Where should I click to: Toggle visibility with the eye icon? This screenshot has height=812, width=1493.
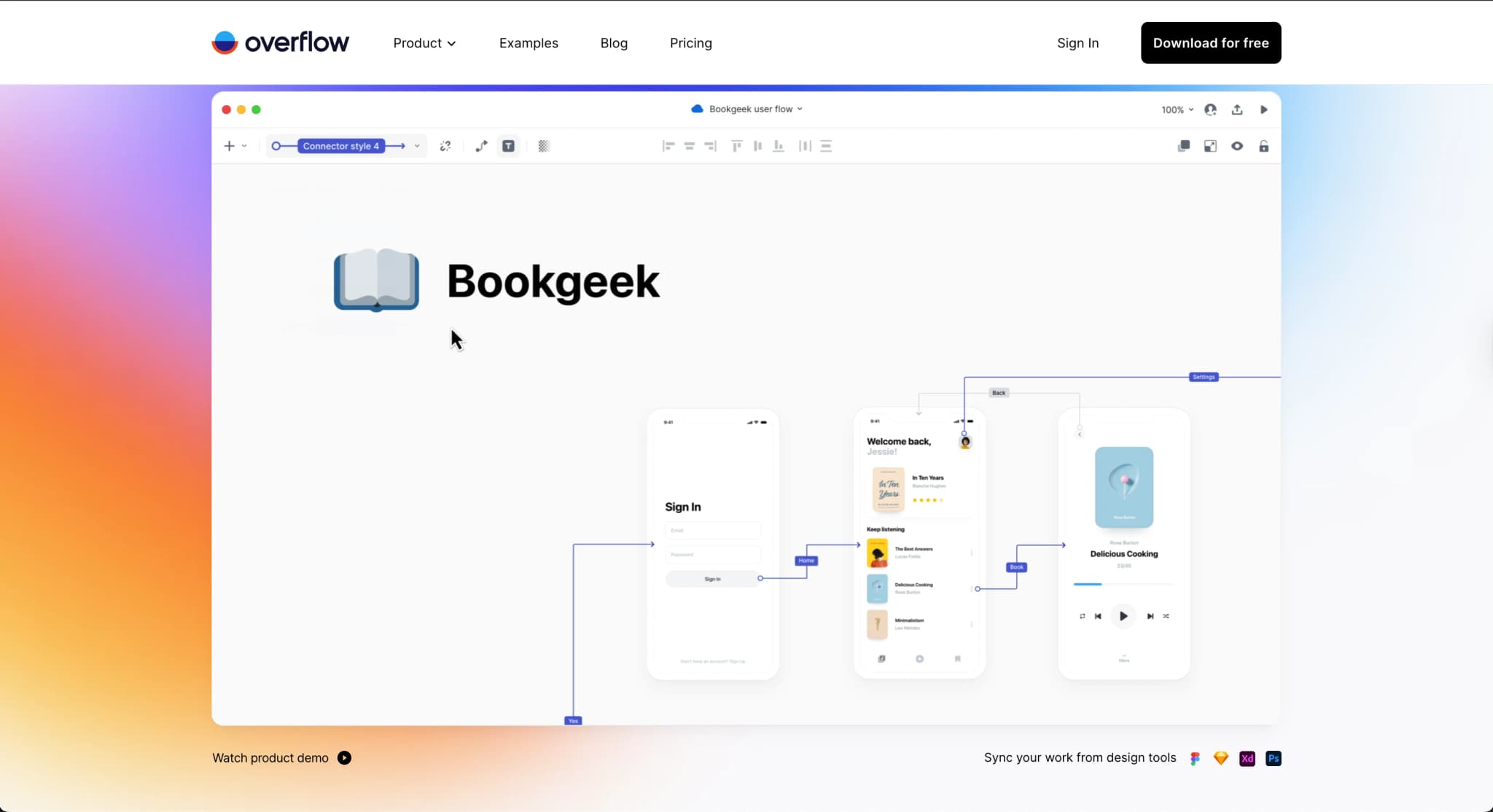pos(1237,146)
